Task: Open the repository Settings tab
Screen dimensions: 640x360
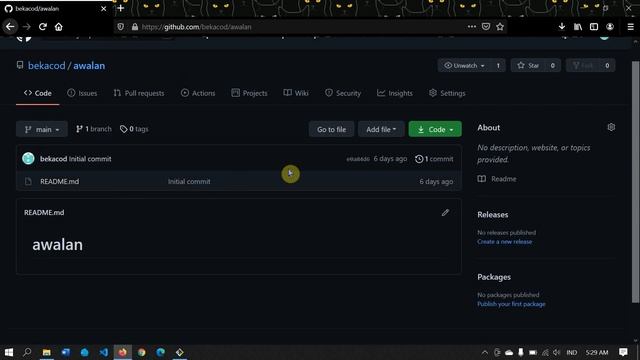Action: [447, 93]
